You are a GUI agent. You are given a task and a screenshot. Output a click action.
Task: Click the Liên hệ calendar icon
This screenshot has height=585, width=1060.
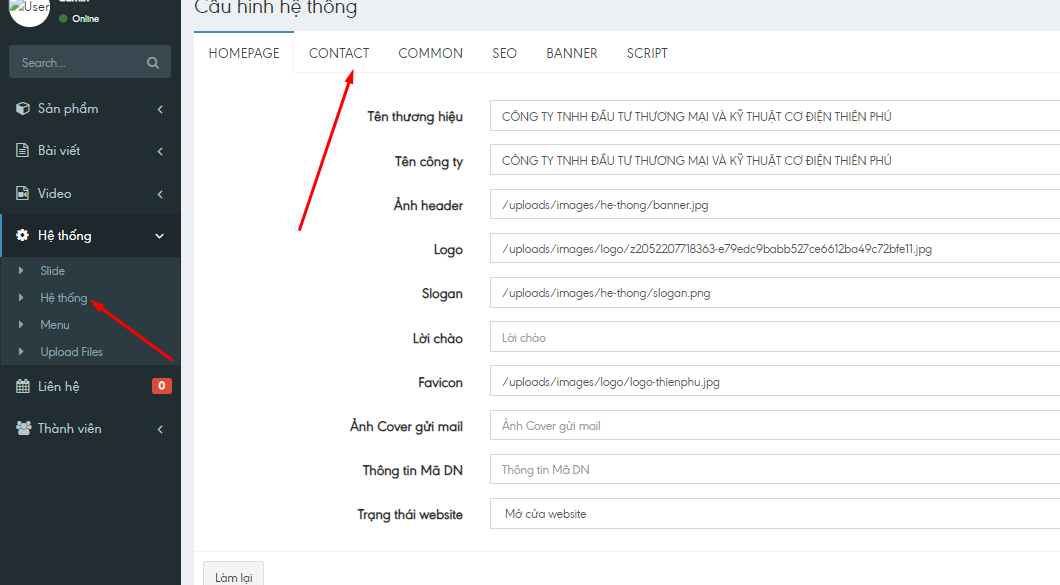[23, 386]
